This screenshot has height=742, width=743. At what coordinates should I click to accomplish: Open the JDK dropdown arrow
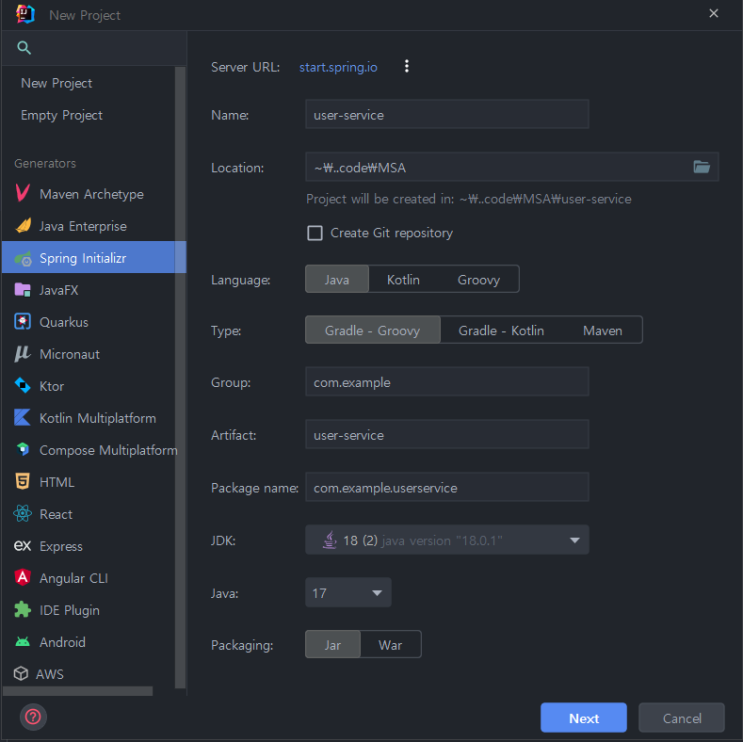tap(575, 540)
